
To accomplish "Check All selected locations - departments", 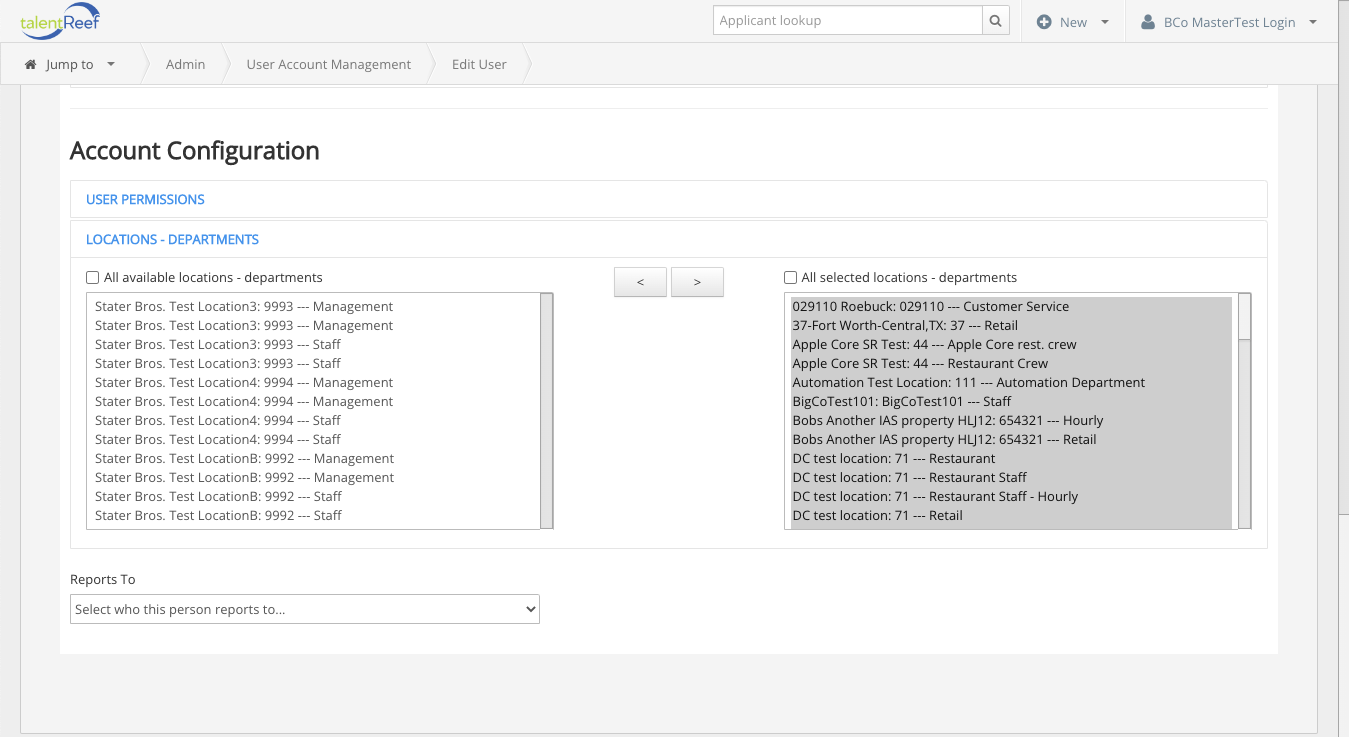I will click(791, 278).
